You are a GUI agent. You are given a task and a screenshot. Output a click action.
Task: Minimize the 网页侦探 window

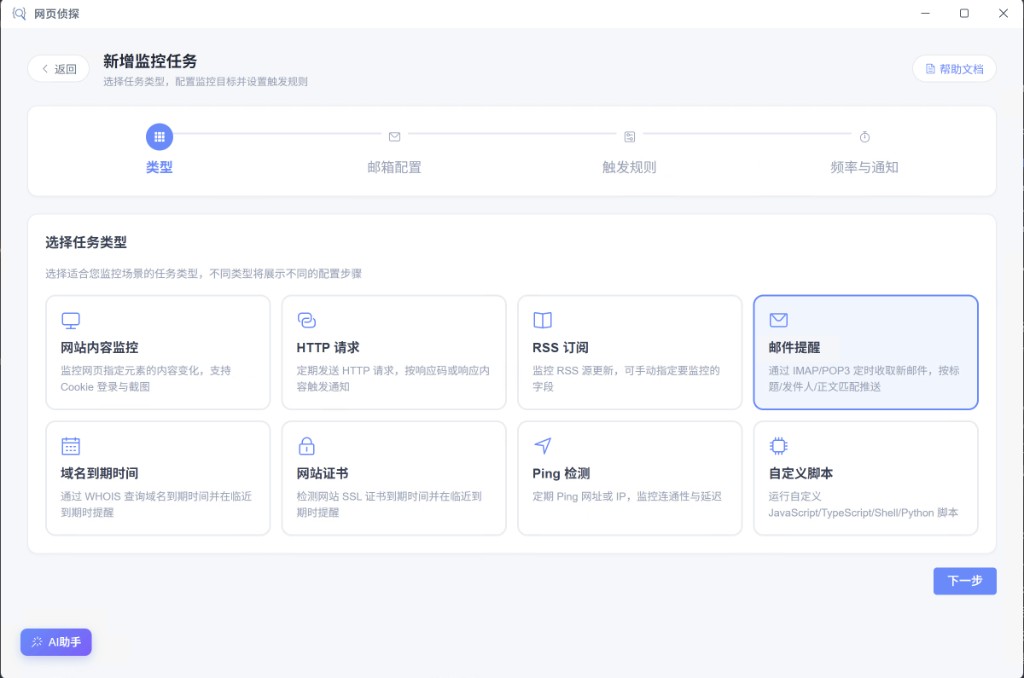925,13
